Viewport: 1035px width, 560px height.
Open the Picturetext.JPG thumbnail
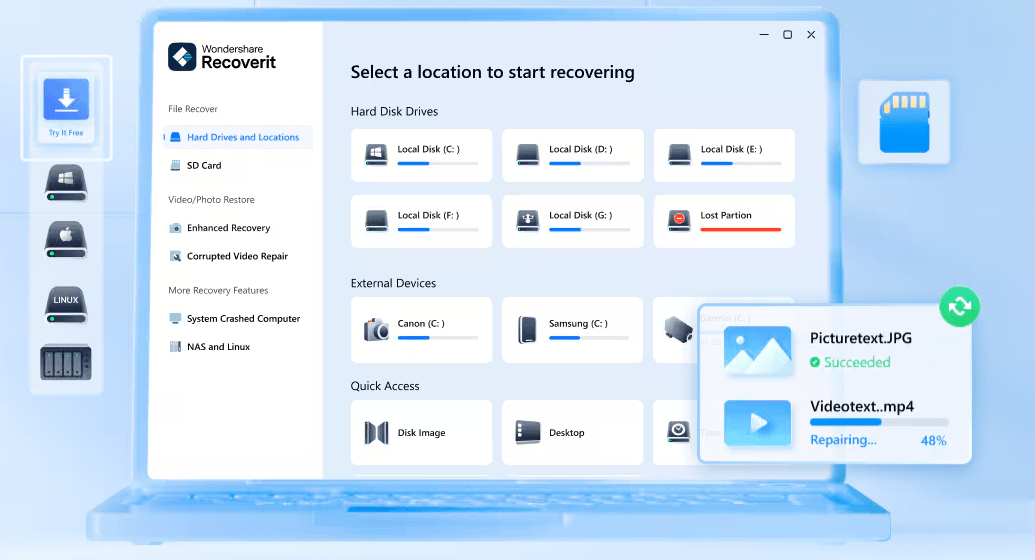[757, 351]
